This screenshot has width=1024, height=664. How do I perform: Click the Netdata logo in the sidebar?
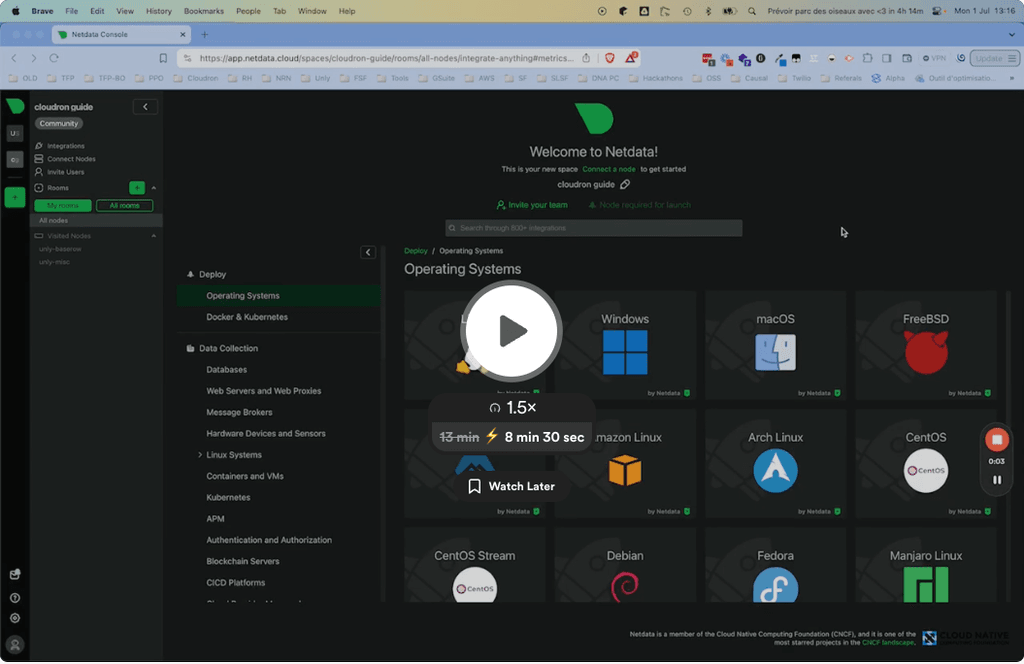click(15, 107)
